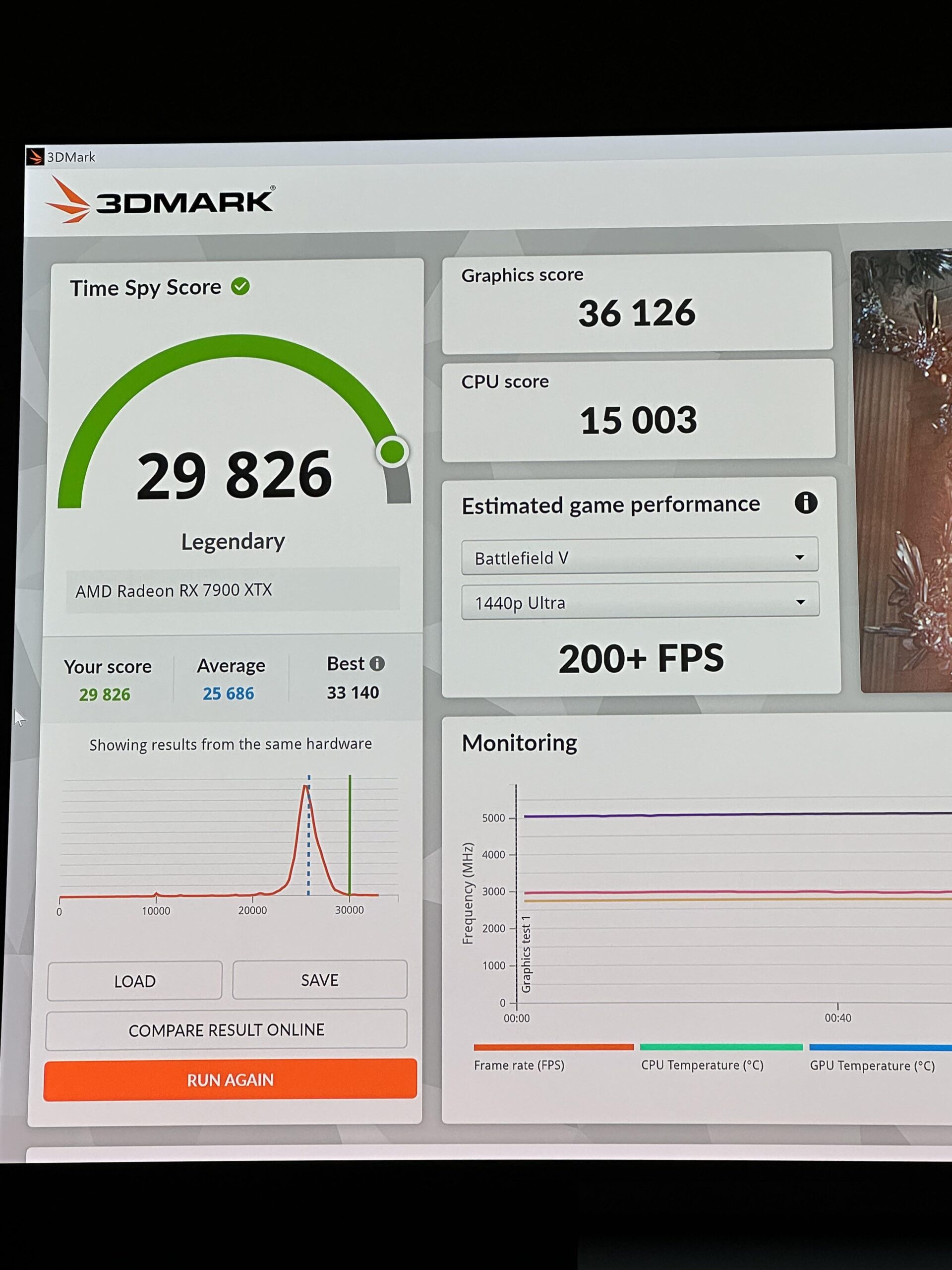The width and height of the screenshot is (952, 1270).
Task: Click the Legendary rating label
Action: click(x=233, y=541)
